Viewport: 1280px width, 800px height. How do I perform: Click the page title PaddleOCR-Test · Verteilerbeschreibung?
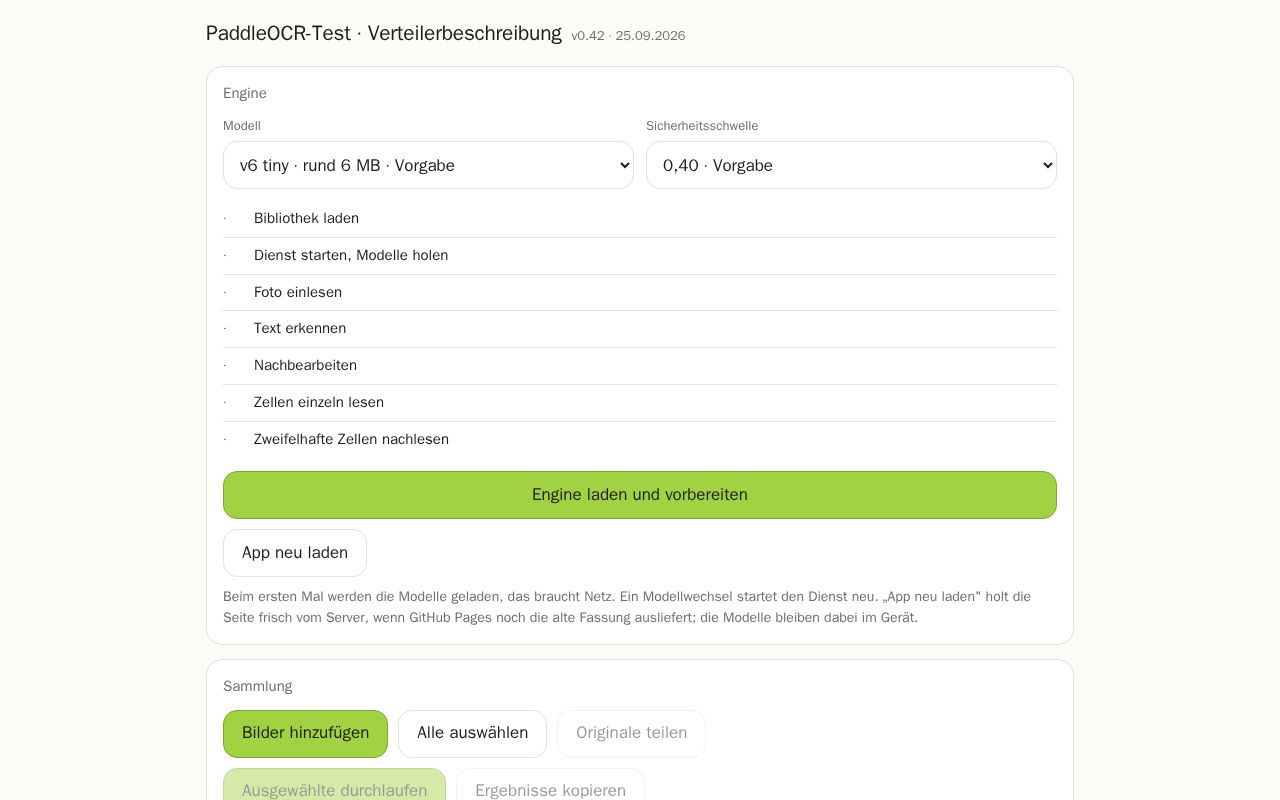[384, 33]
